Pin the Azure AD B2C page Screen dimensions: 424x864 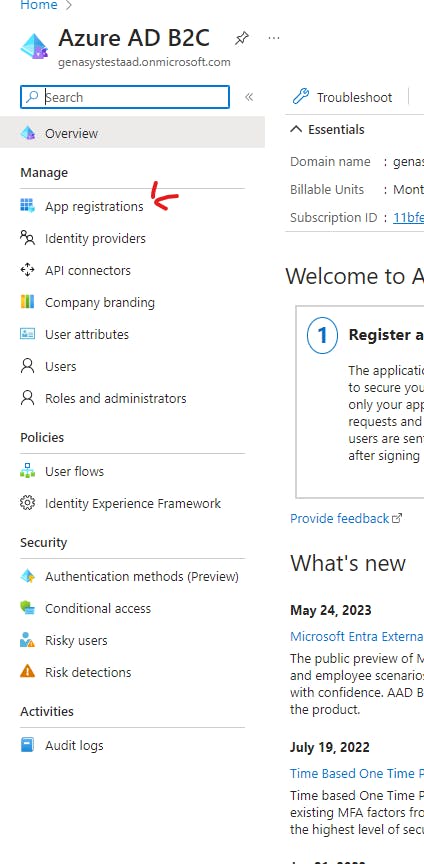(241, 39)
